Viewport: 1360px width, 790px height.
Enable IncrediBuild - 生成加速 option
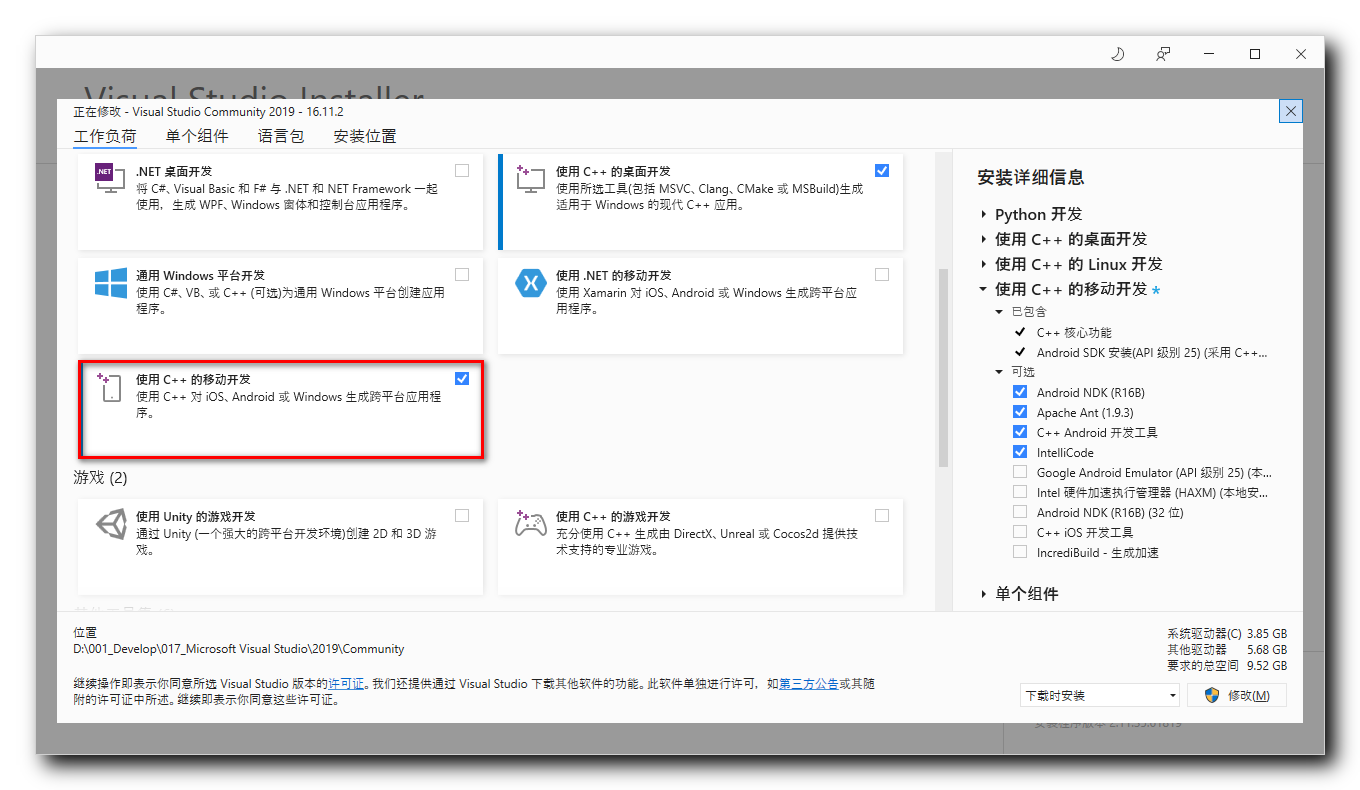pos(1019,552)
